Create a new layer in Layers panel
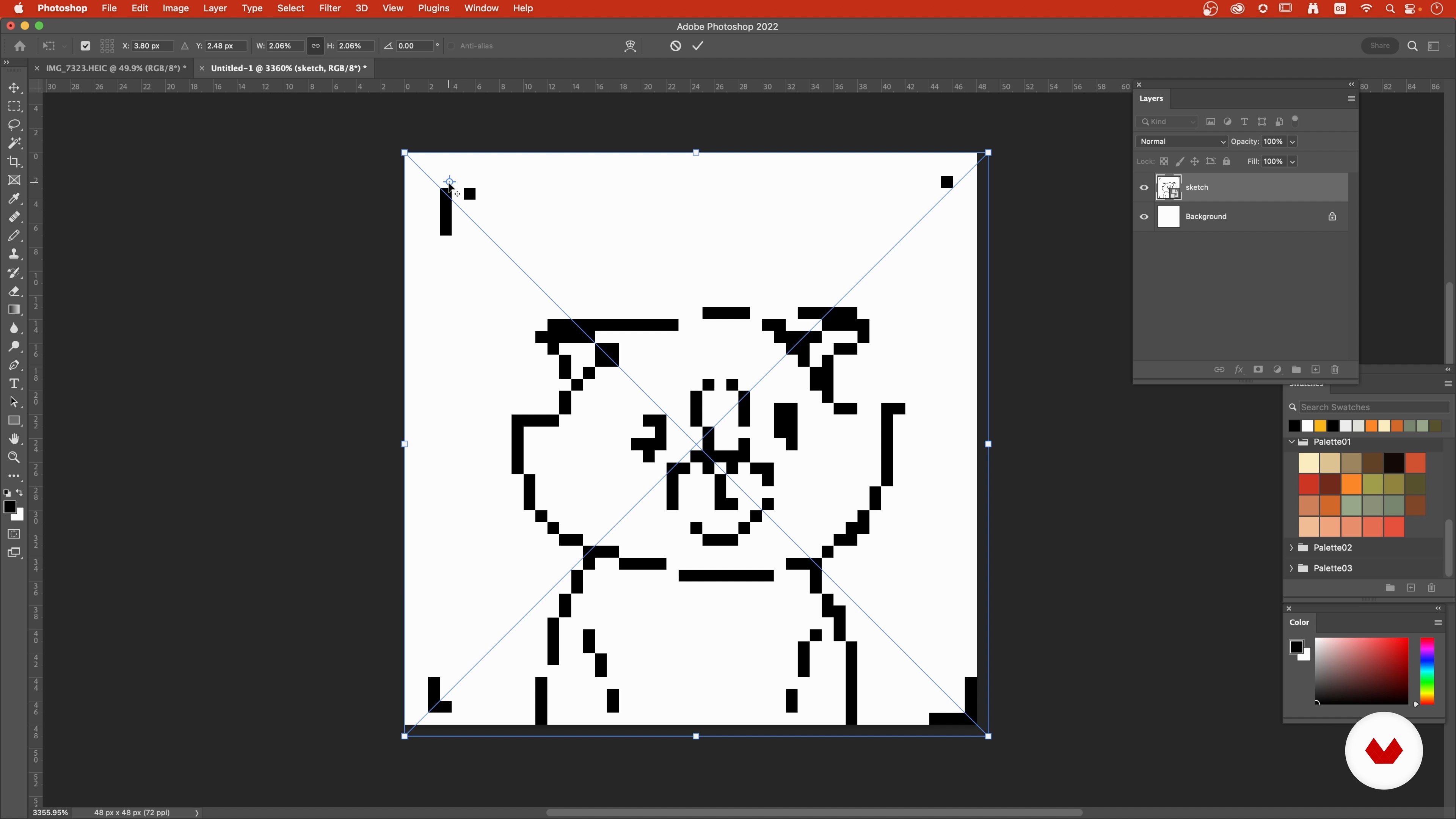This screenshot has height=819, width=1456. tap(1316, 370)
